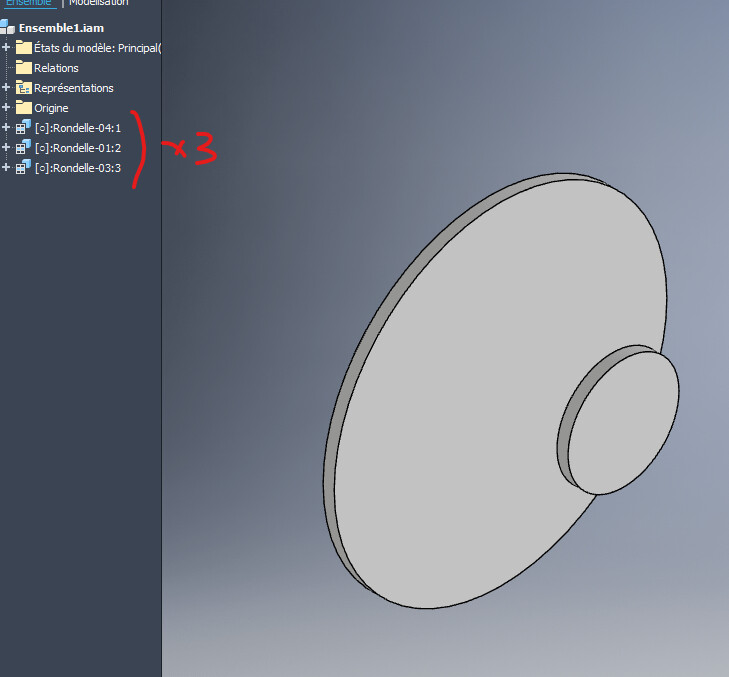Click the Ensemble1.iam assembly root icon

7,28
